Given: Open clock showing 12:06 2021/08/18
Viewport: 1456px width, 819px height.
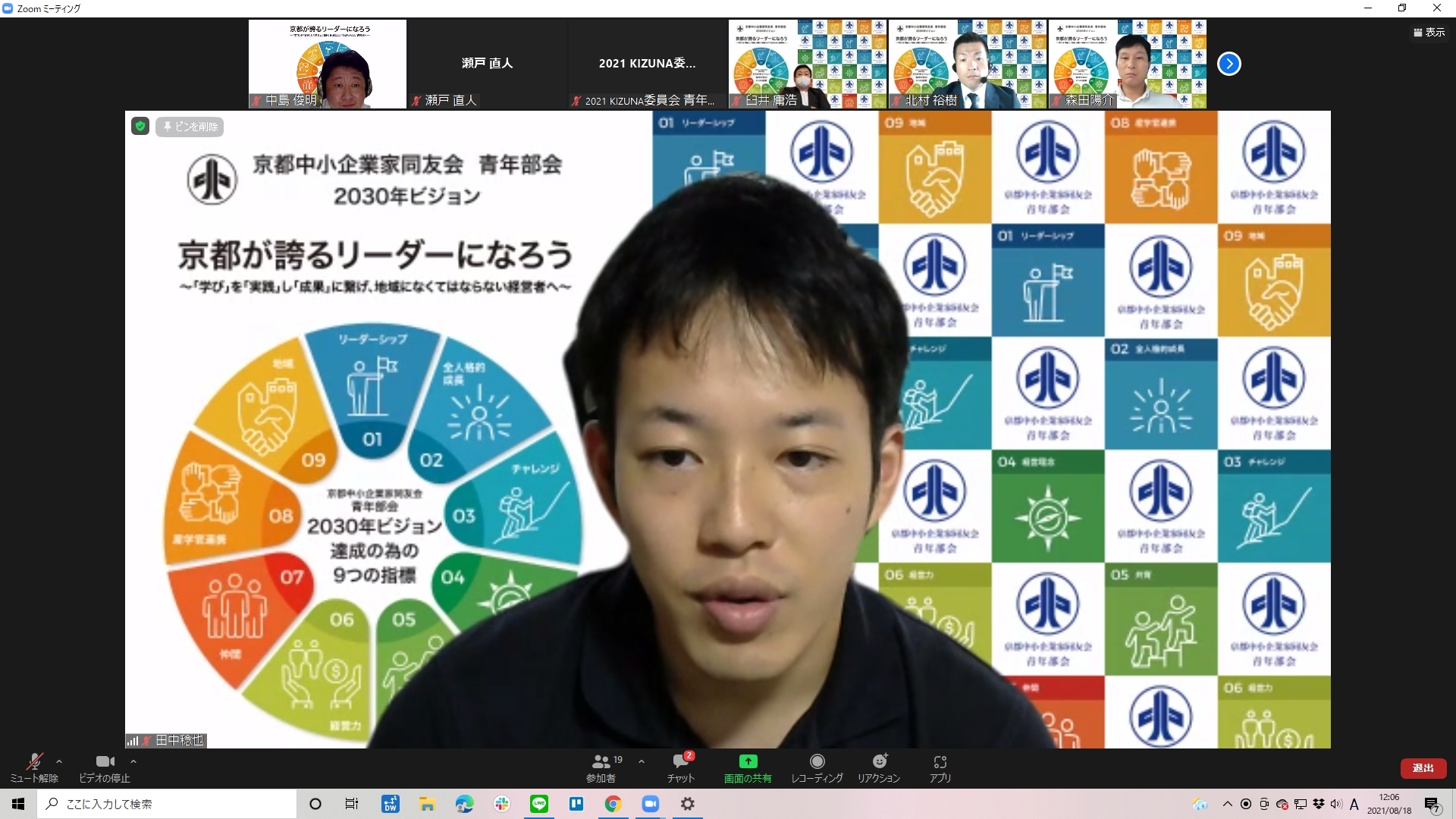Looking at the screenshot, I should tap(1389, 804).
